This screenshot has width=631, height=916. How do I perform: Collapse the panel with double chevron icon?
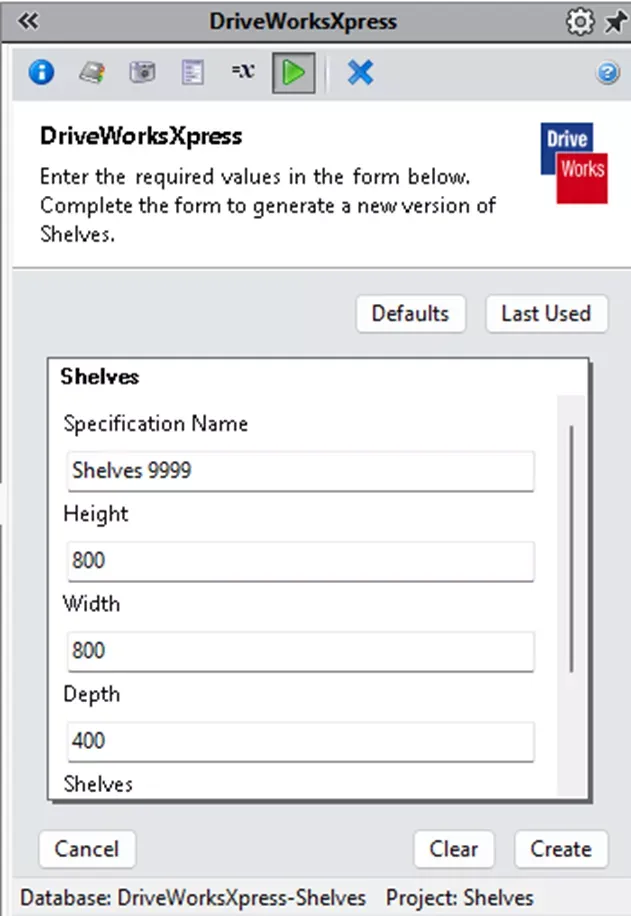(x=27, y=22)
